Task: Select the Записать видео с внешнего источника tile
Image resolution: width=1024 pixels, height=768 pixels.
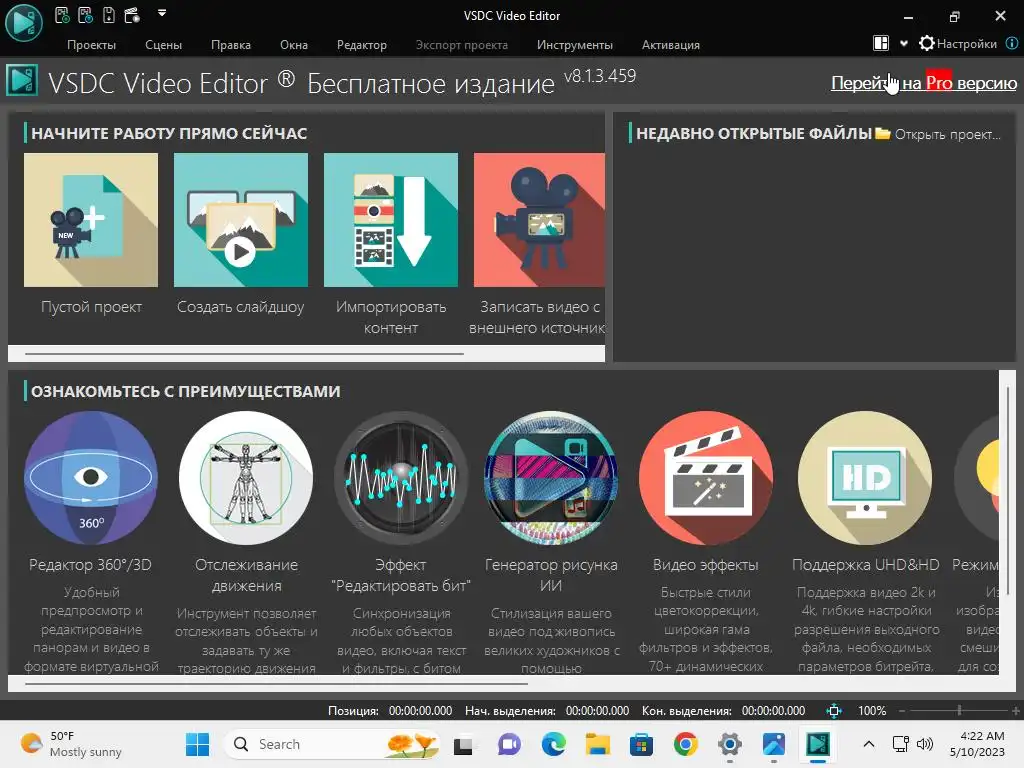Action: [x=539, y=220]
